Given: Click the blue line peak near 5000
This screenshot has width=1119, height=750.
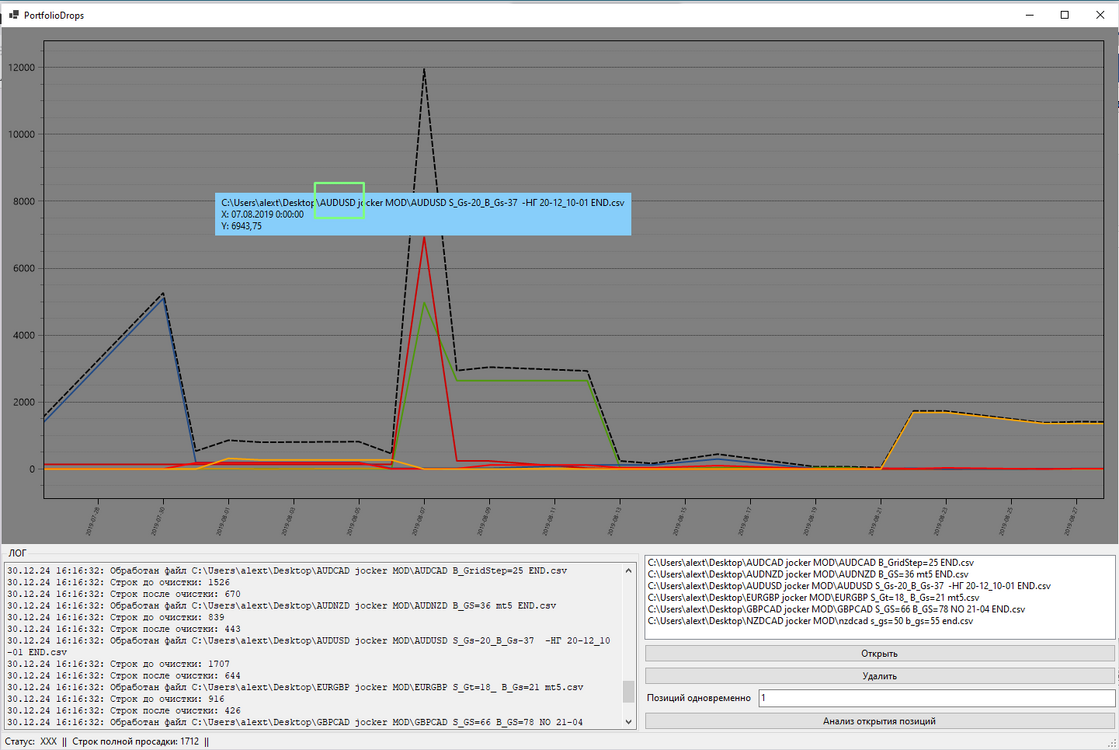Looking at the screenshot, I should (x=163, y=298).
